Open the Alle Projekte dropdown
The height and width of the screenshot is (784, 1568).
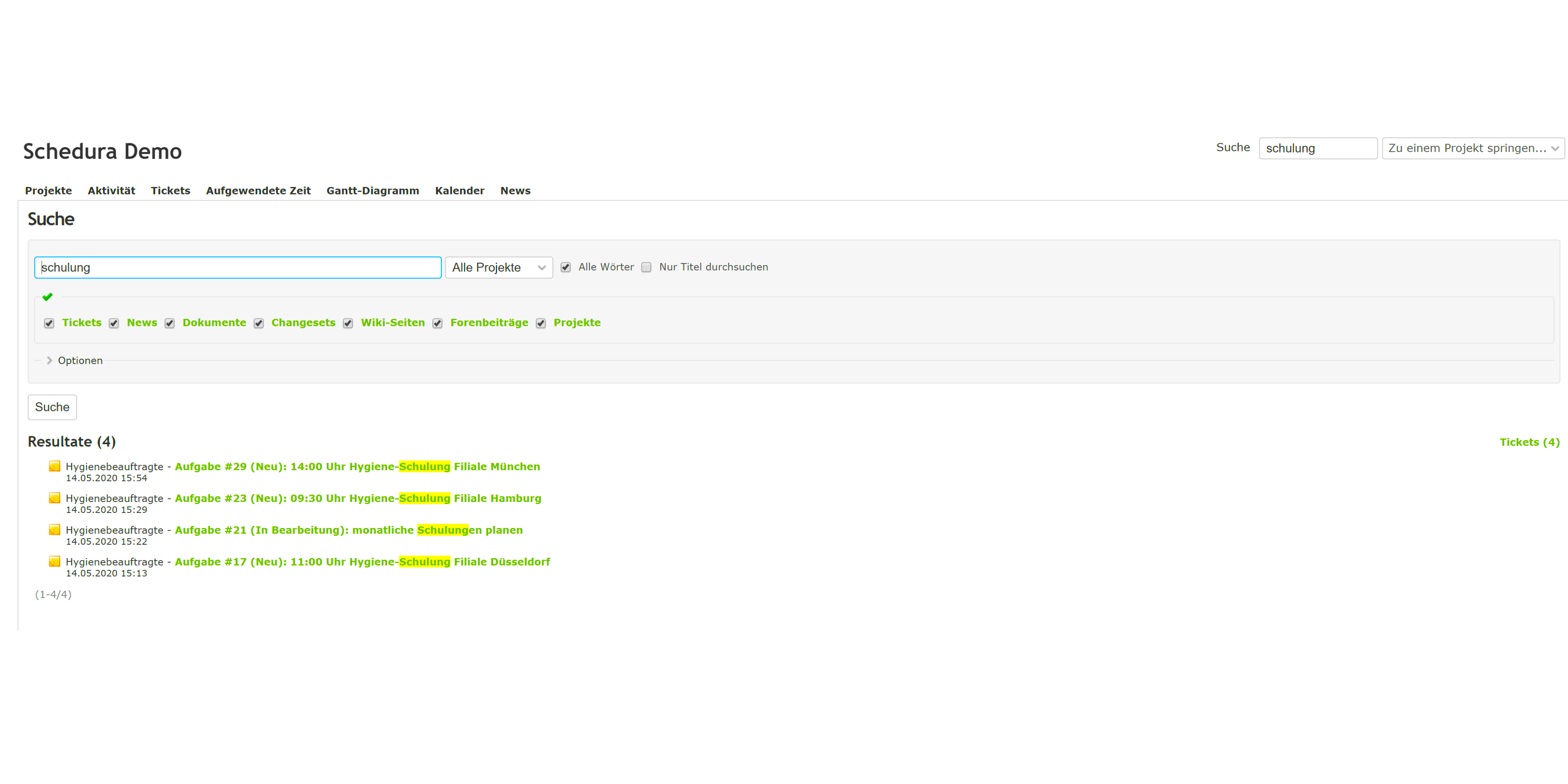pyautogui.click(x=498, y=268)
